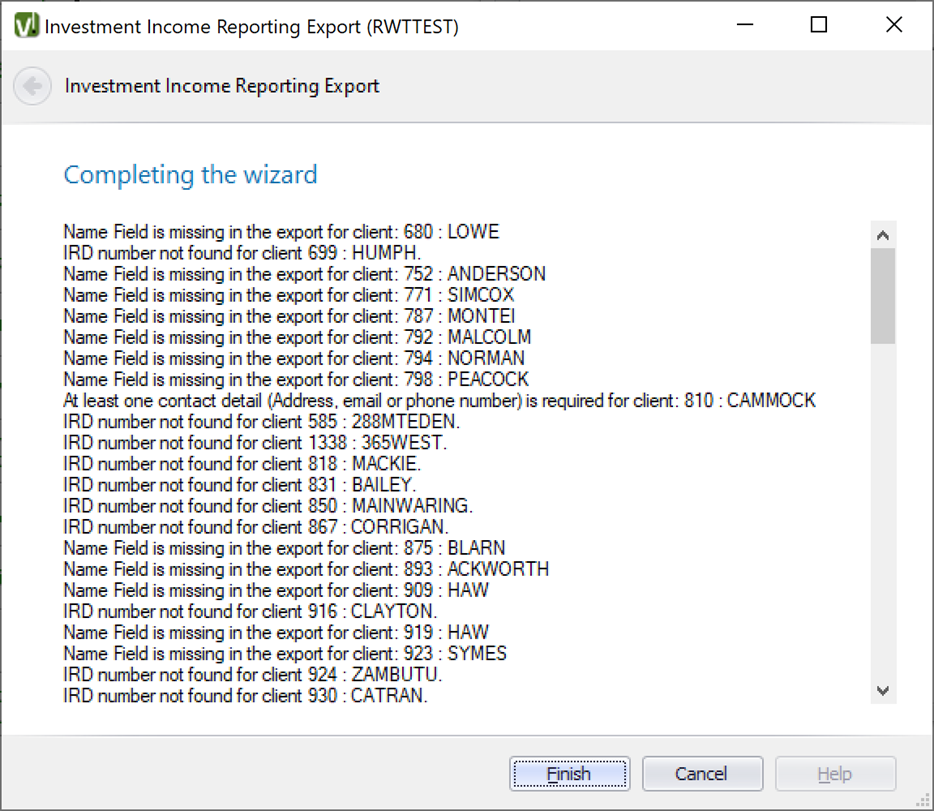Select the message for client 867 : CORRIGAN

(256, 527)
